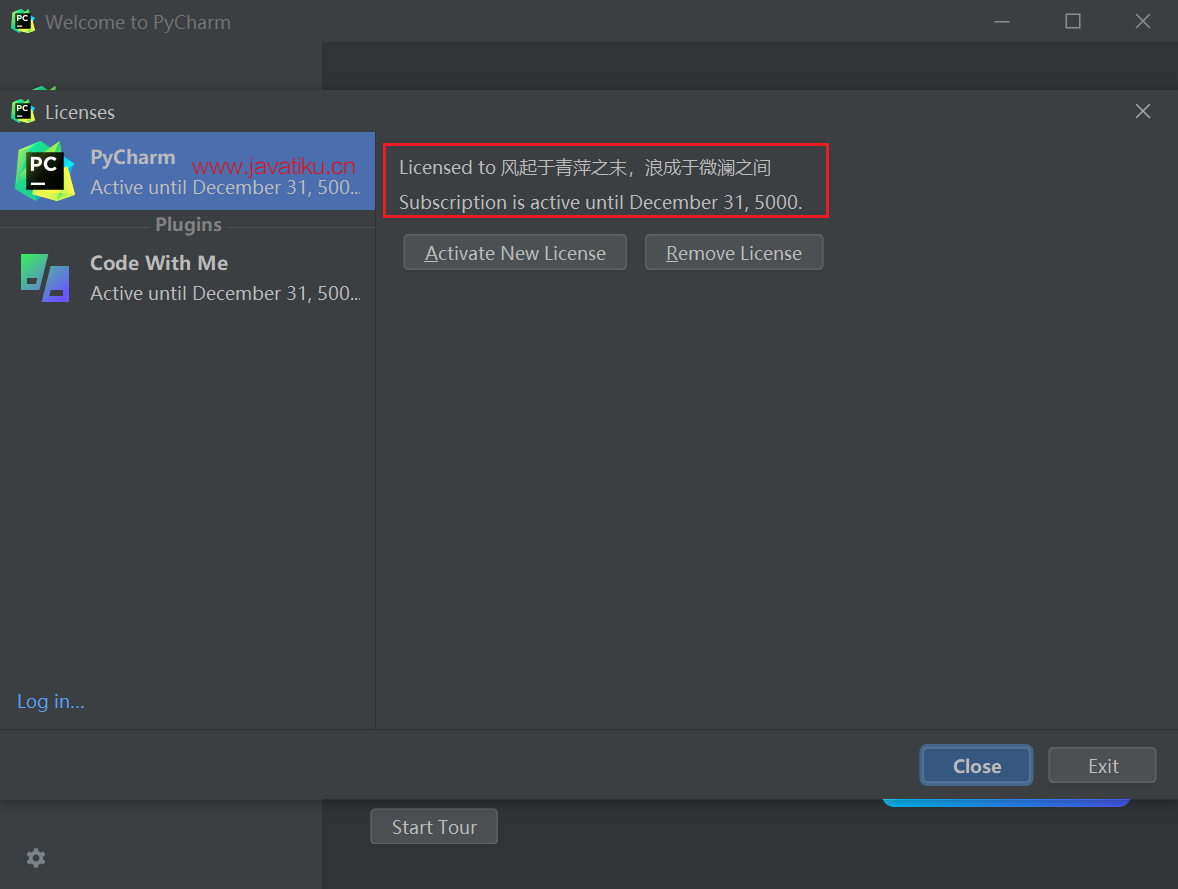
Task: Minimize the Welcome to PyCharm window
Action: pyautogui.click(x=1002, y=21)
